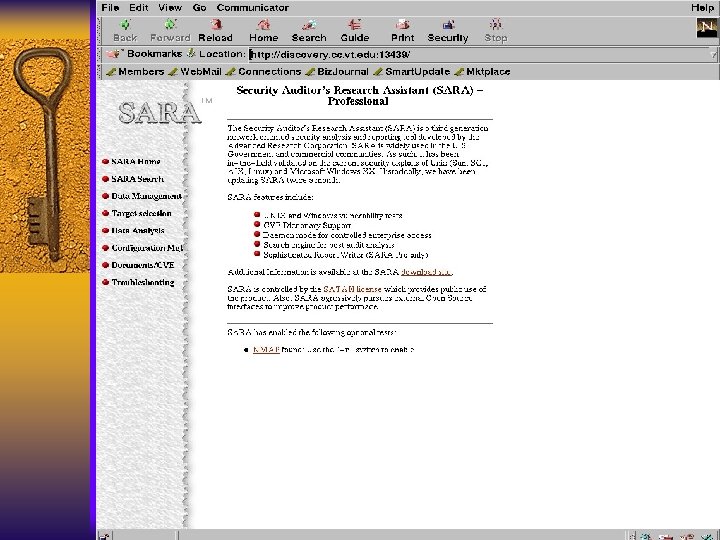
Task: Open the Go menu
Action: click(x=199, y=8)
